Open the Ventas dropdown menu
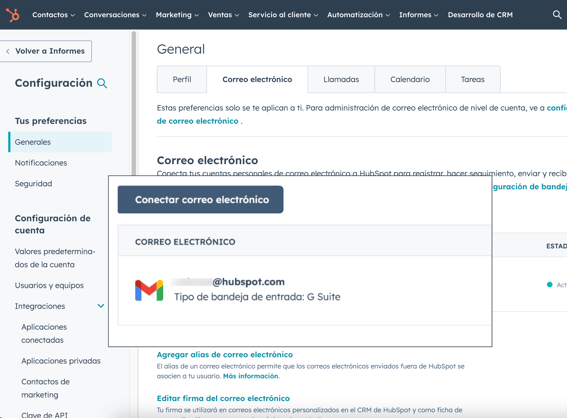The width and height of the screenshot is (567, 418). pos(223,15)
